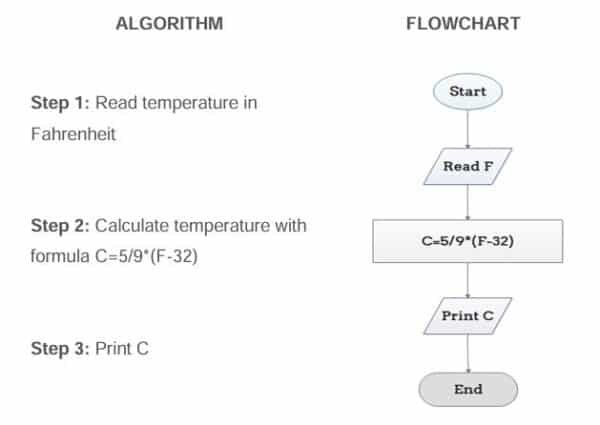Click the Start oval in the flowchart

pos(467,92)
